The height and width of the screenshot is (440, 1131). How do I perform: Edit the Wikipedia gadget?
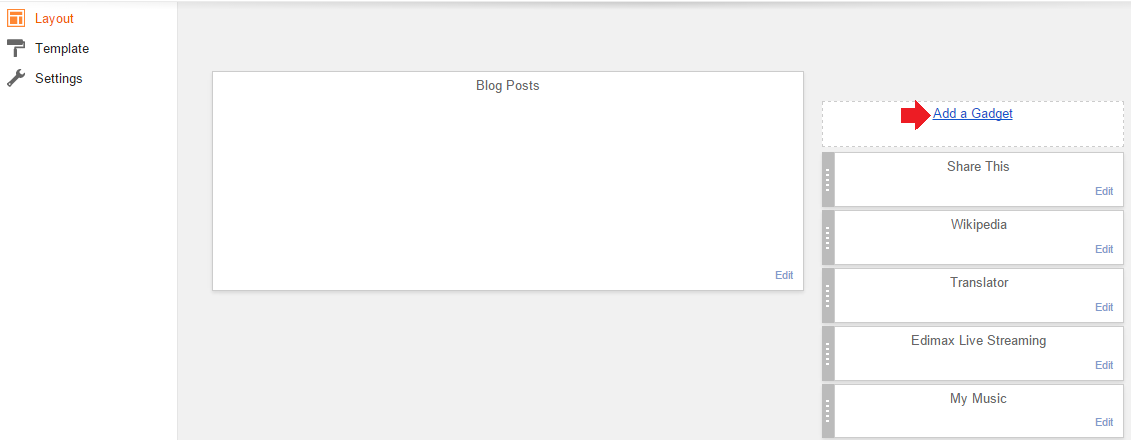point(1103,249)
